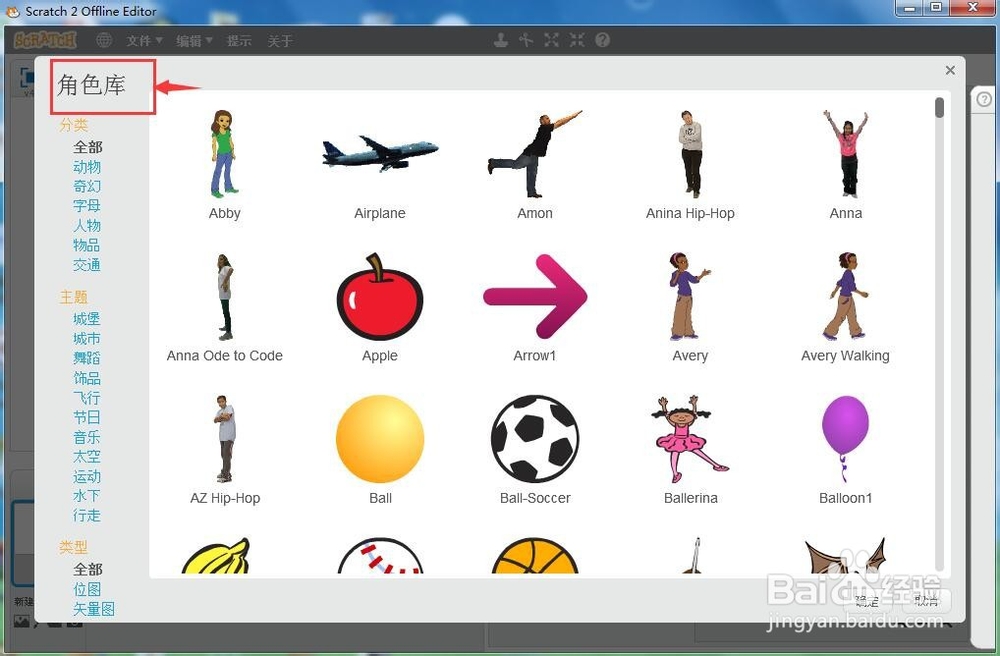Open the 关于 menu item

click(x=280, y=41)
